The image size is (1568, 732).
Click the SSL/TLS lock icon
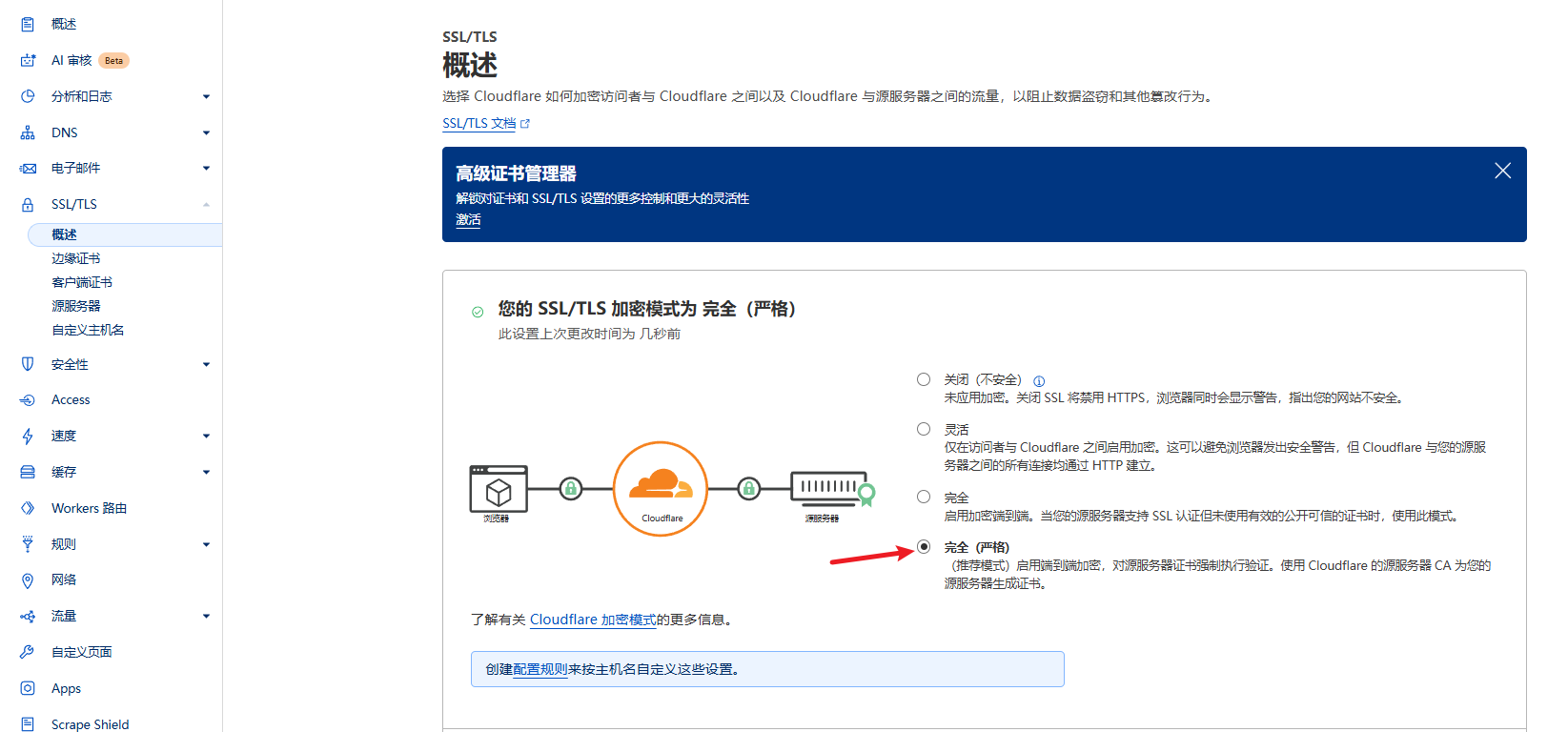click(28, 204)
